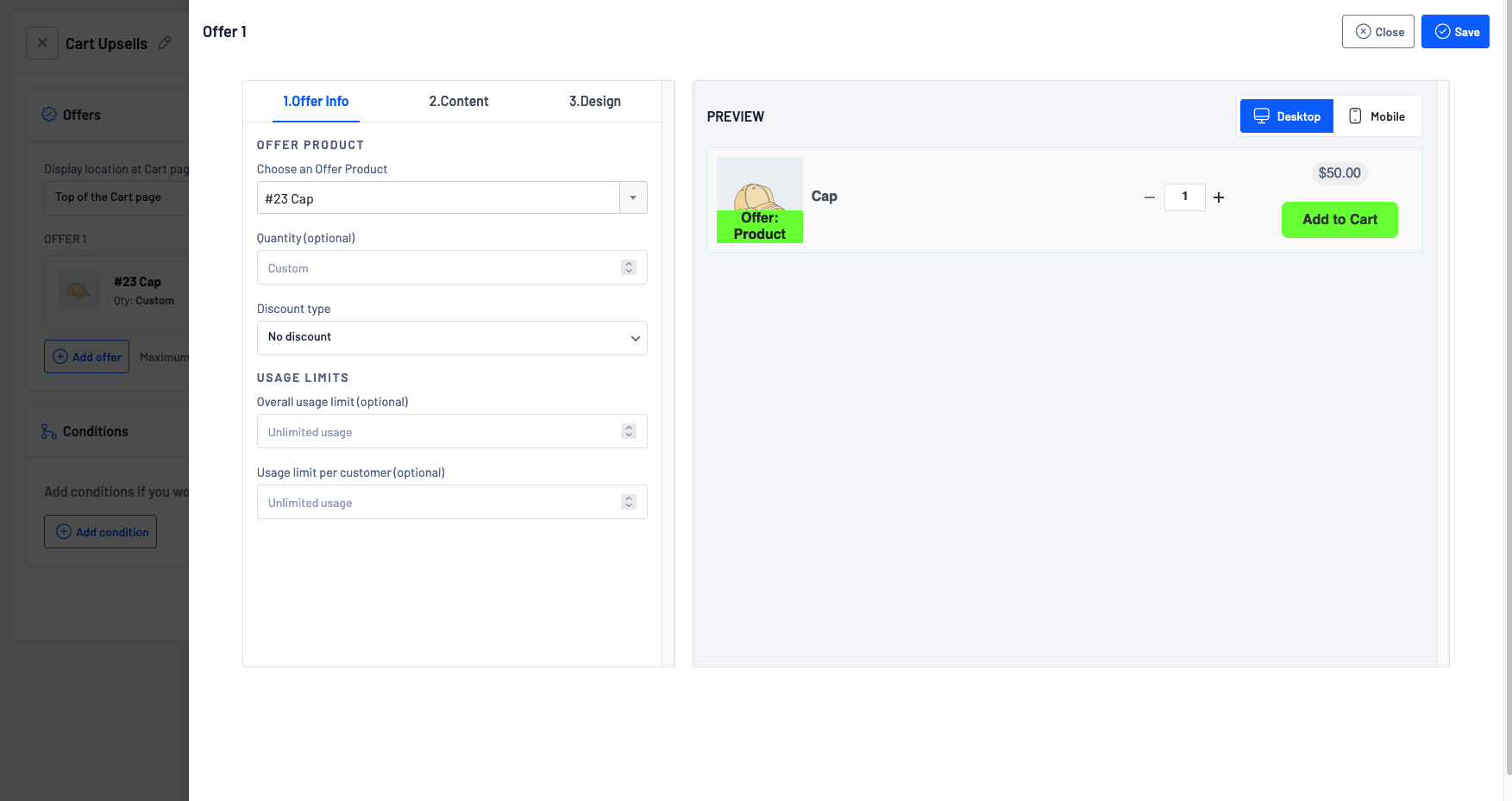The image size is (1512, 801).
Task: Click the #23 Cap thumbnail in offer list
Action: pos(79,291)
